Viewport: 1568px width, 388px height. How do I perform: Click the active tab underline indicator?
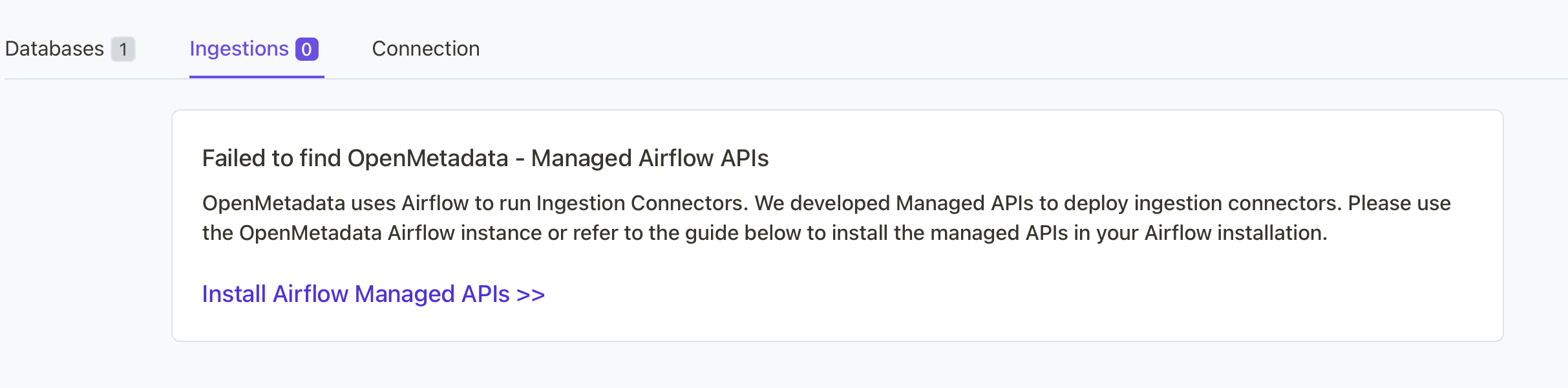point(257,77)
